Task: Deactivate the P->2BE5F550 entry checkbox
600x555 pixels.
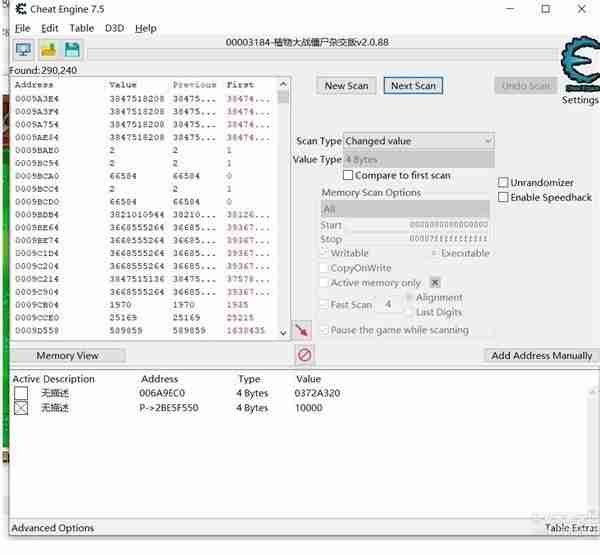Action: (21, 408)
